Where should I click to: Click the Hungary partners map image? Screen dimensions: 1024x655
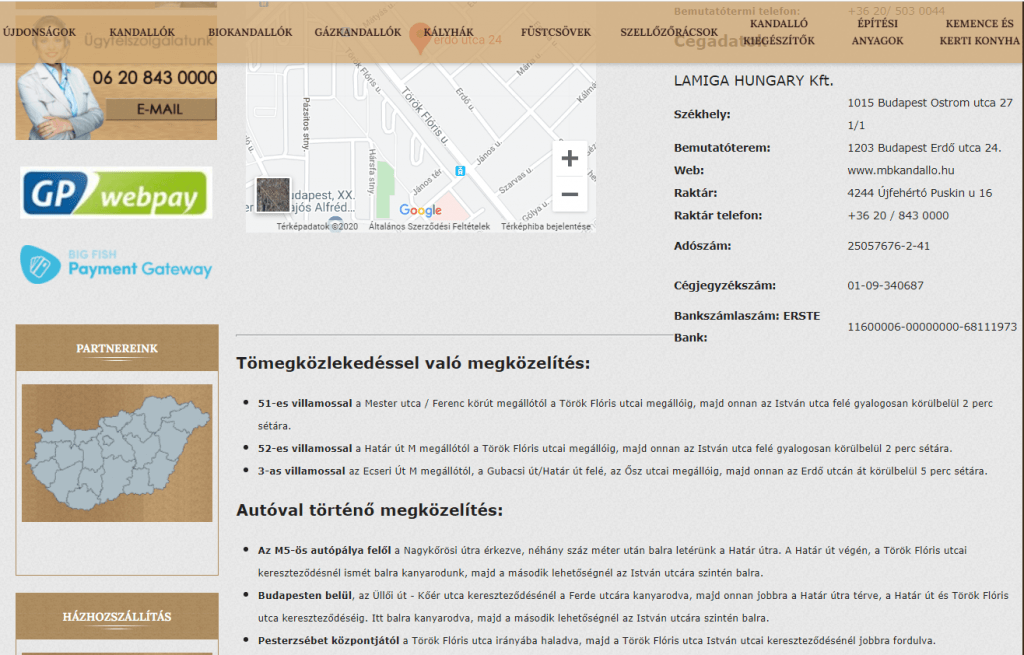tap(117, 453)
